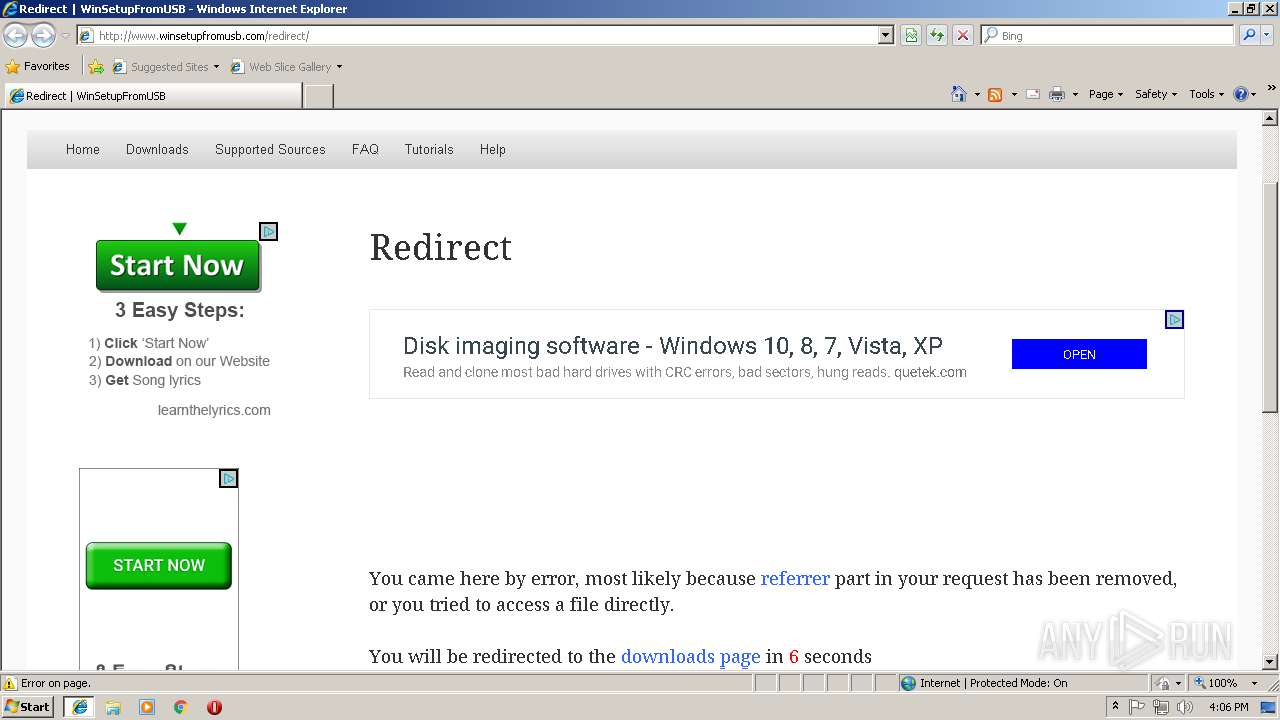Image resolution: width=1280 pixels, height=720 pixels.
Task: Go forward with the browser Forward arrow
Action: click(x=43, y=35)
